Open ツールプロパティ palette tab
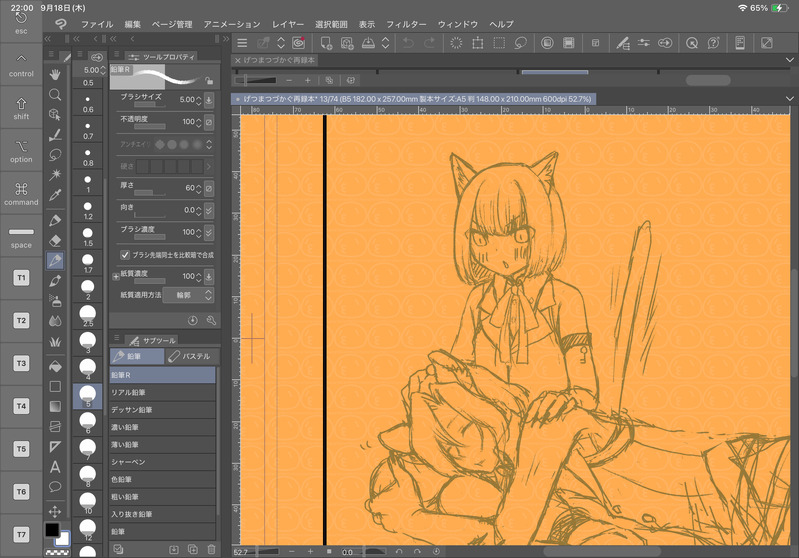The width and height of the screenshot is (799, 558). 161,57
